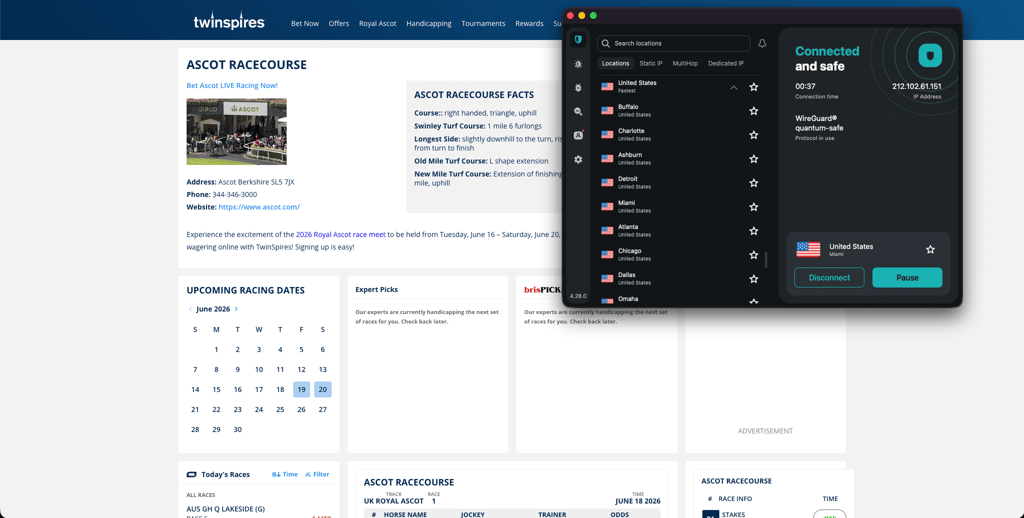Toggle favorite star for Detroit
Image resolution: width=1024 pixels, height=518 pixels.
[x=754, y=183]
